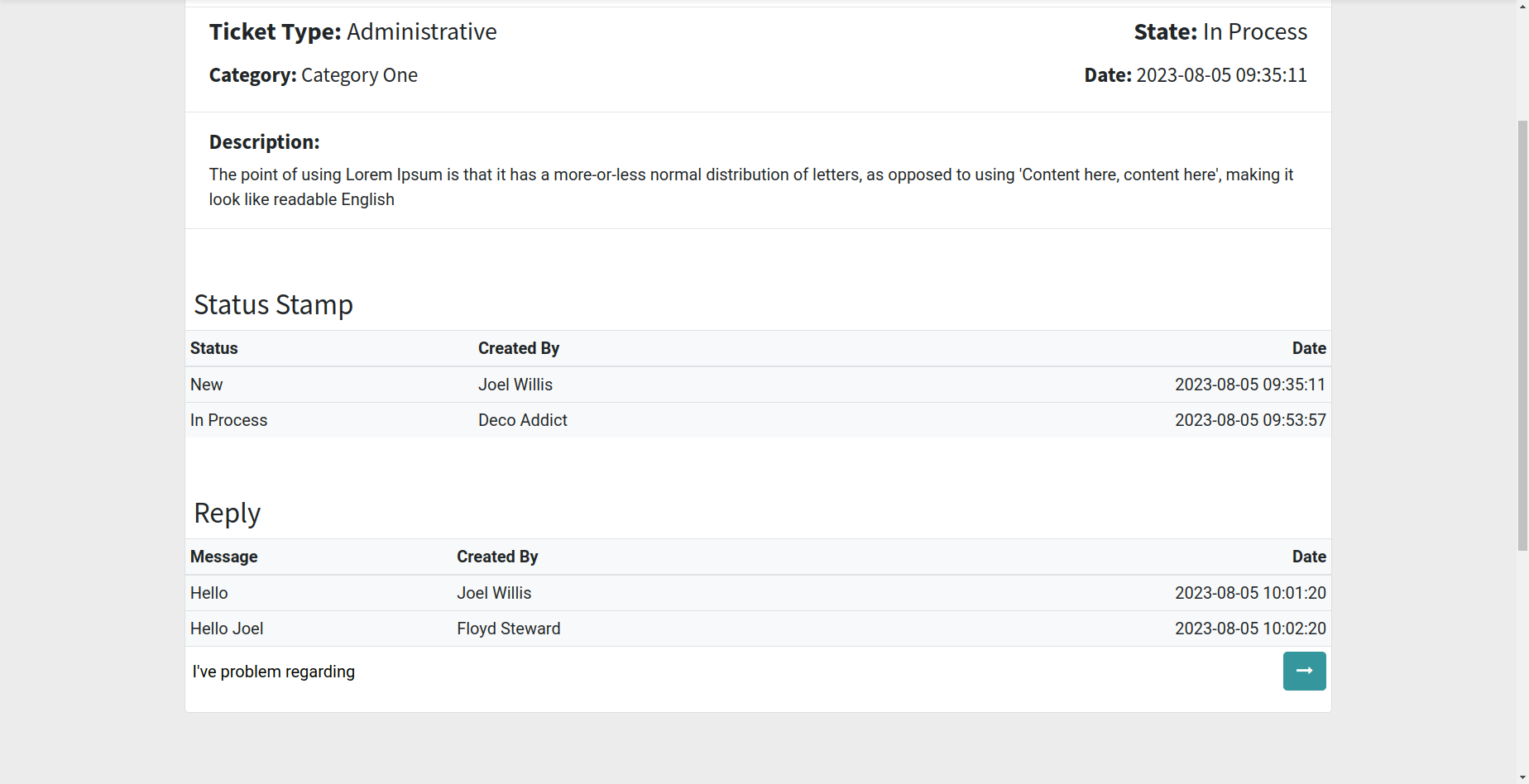This screenshot has width=1529, height=784.
Task: Click the page vertical scrollbar
Action: tap(1522, 335)
